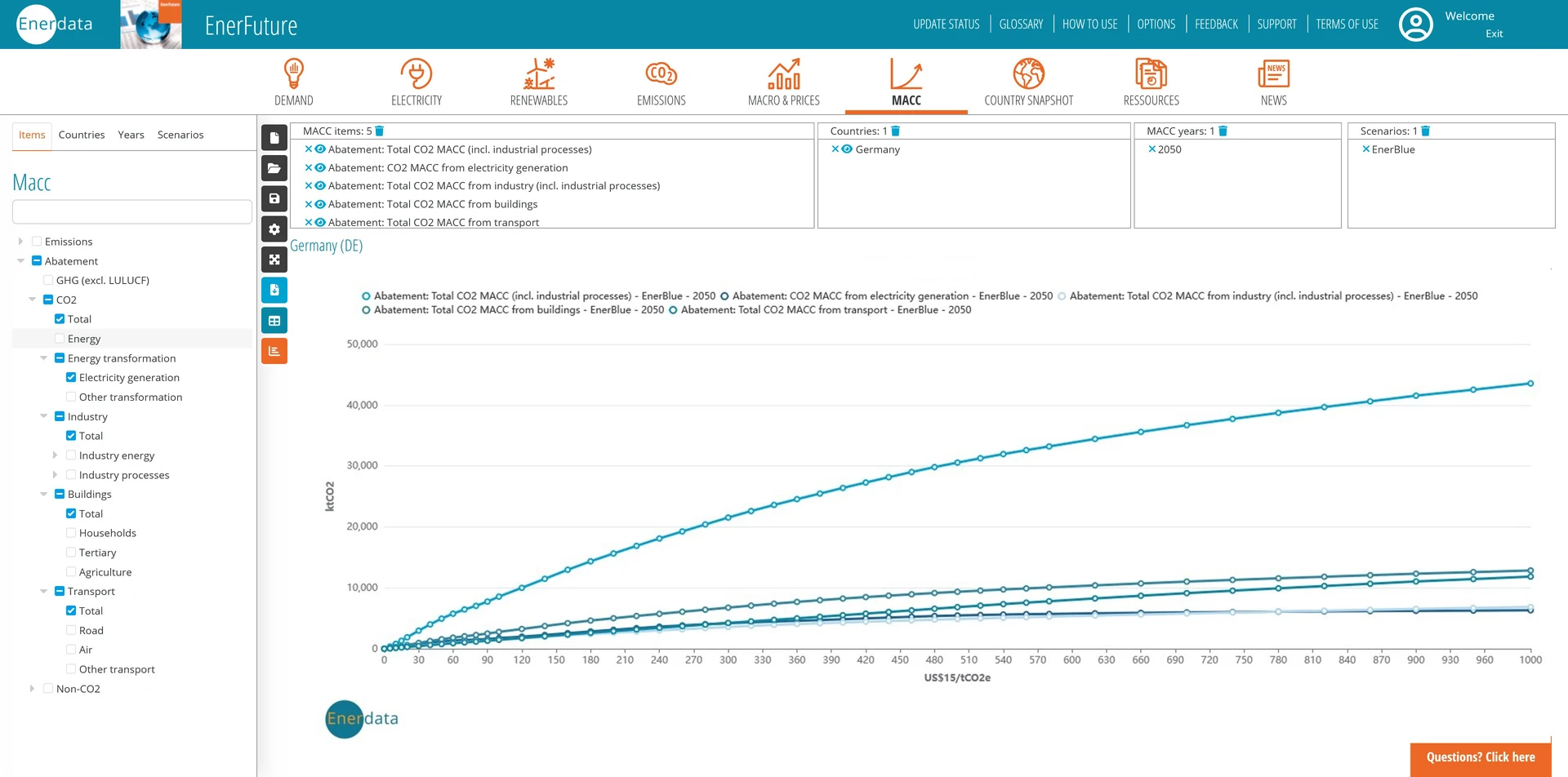
Task: Open the Demand lightbulb section
Action: pos(293,82)
